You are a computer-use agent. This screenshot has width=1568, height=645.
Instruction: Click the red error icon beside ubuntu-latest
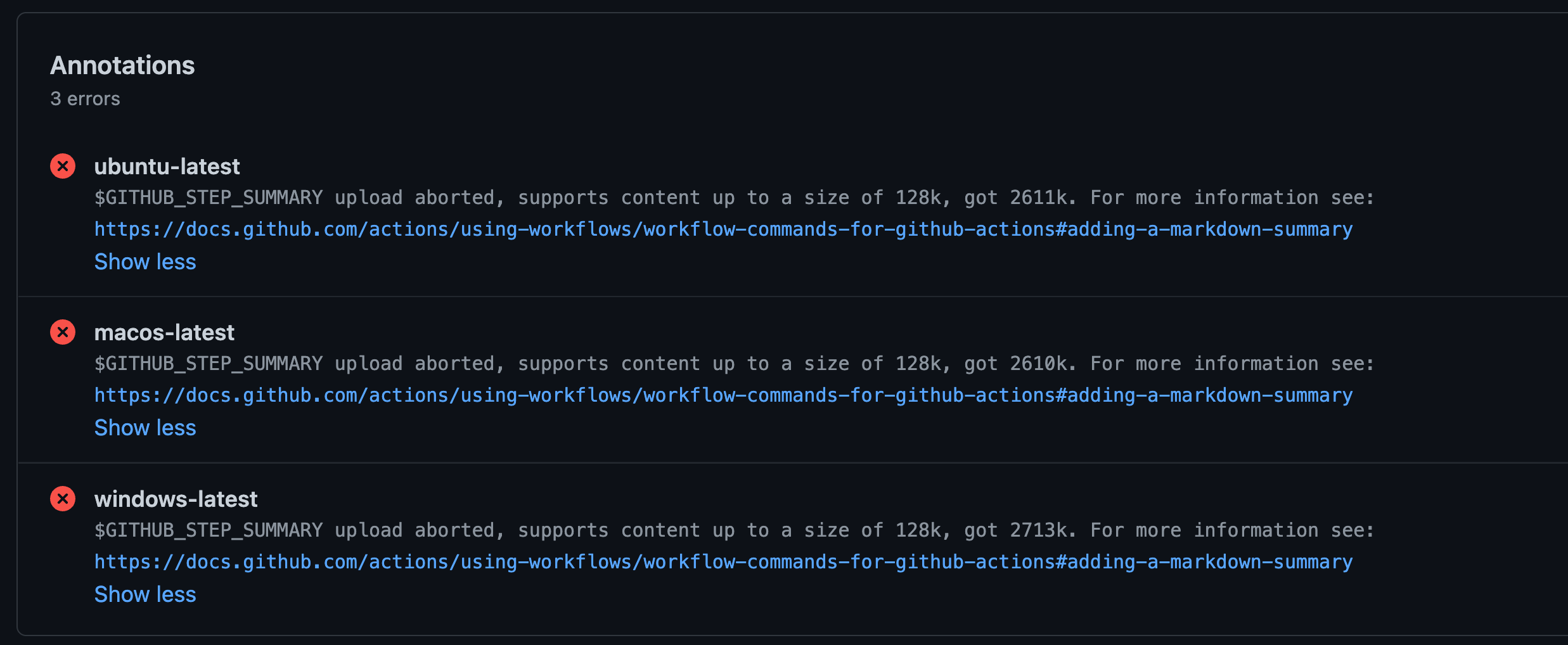coord(62,166)
